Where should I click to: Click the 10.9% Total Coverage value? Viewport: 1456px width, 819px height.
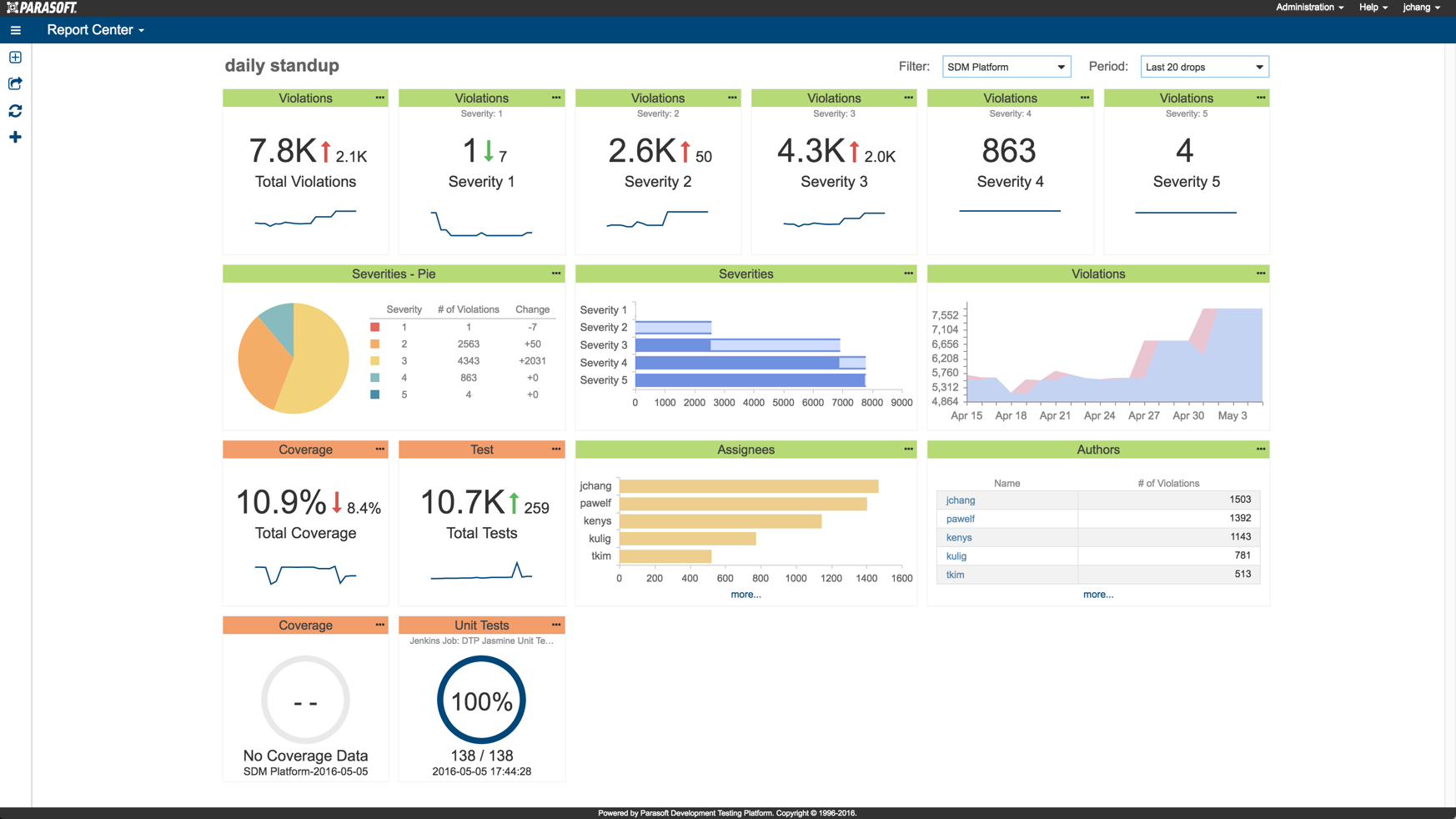281,502
